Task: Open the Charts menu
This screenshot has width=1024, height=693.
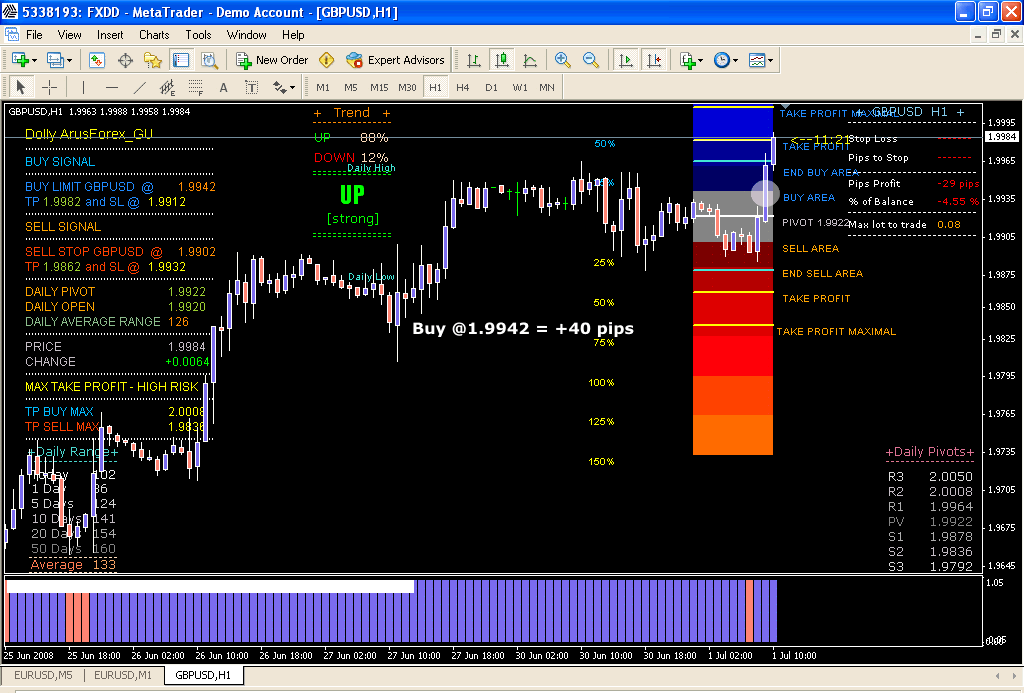Action: 154,34
